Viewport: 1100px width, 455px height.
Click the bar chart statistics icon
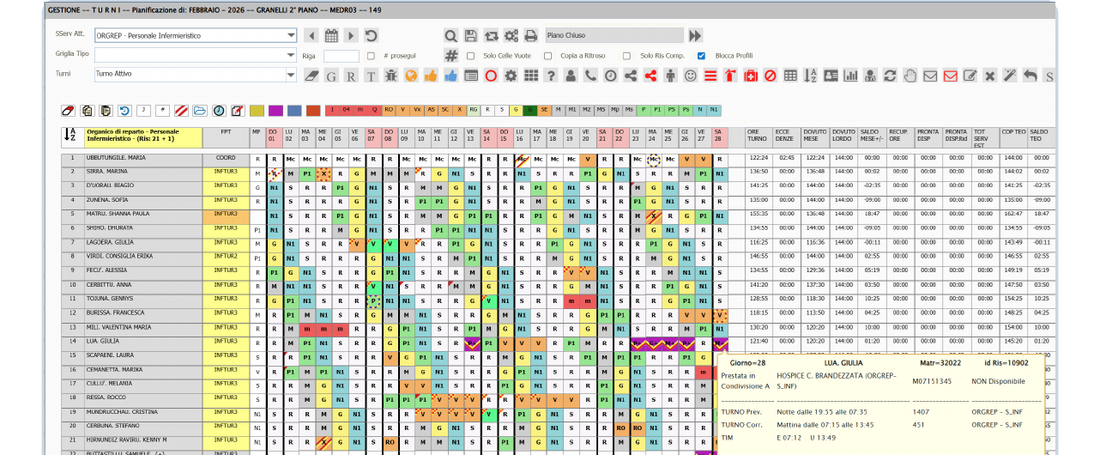[850, 76]
